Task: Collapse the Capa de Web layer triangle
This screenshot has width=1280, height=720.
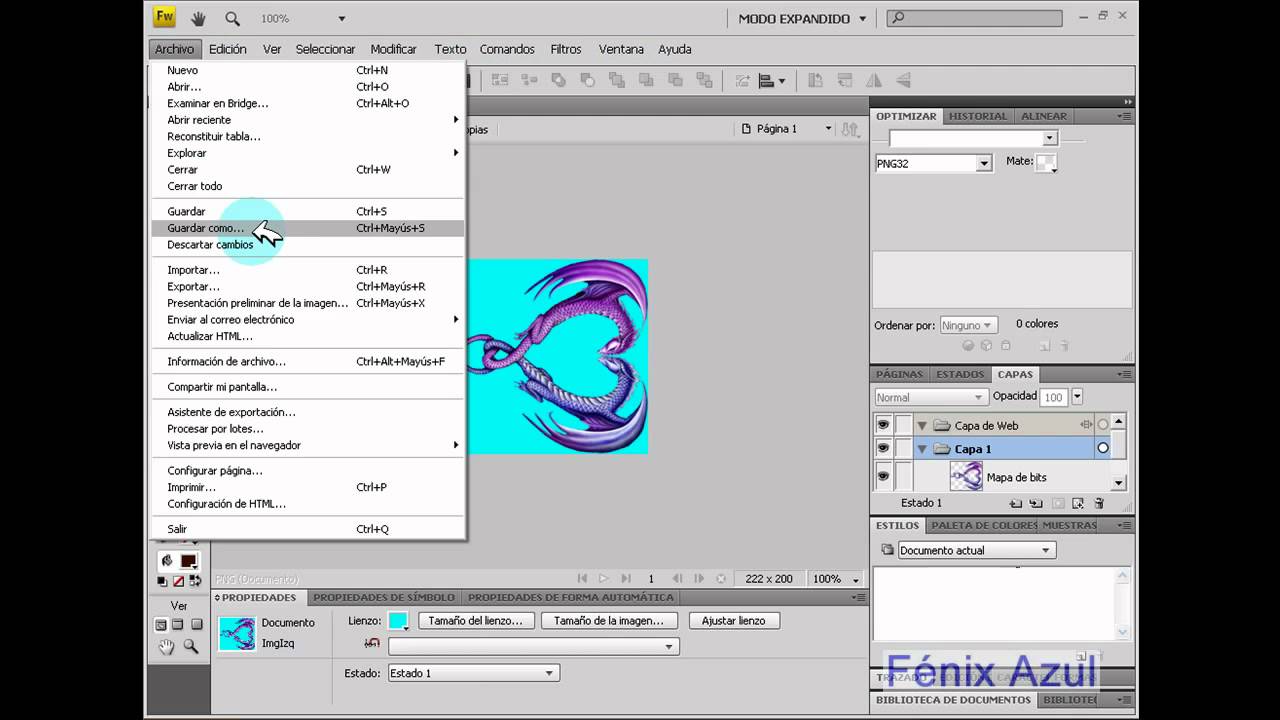Action: 922,426
